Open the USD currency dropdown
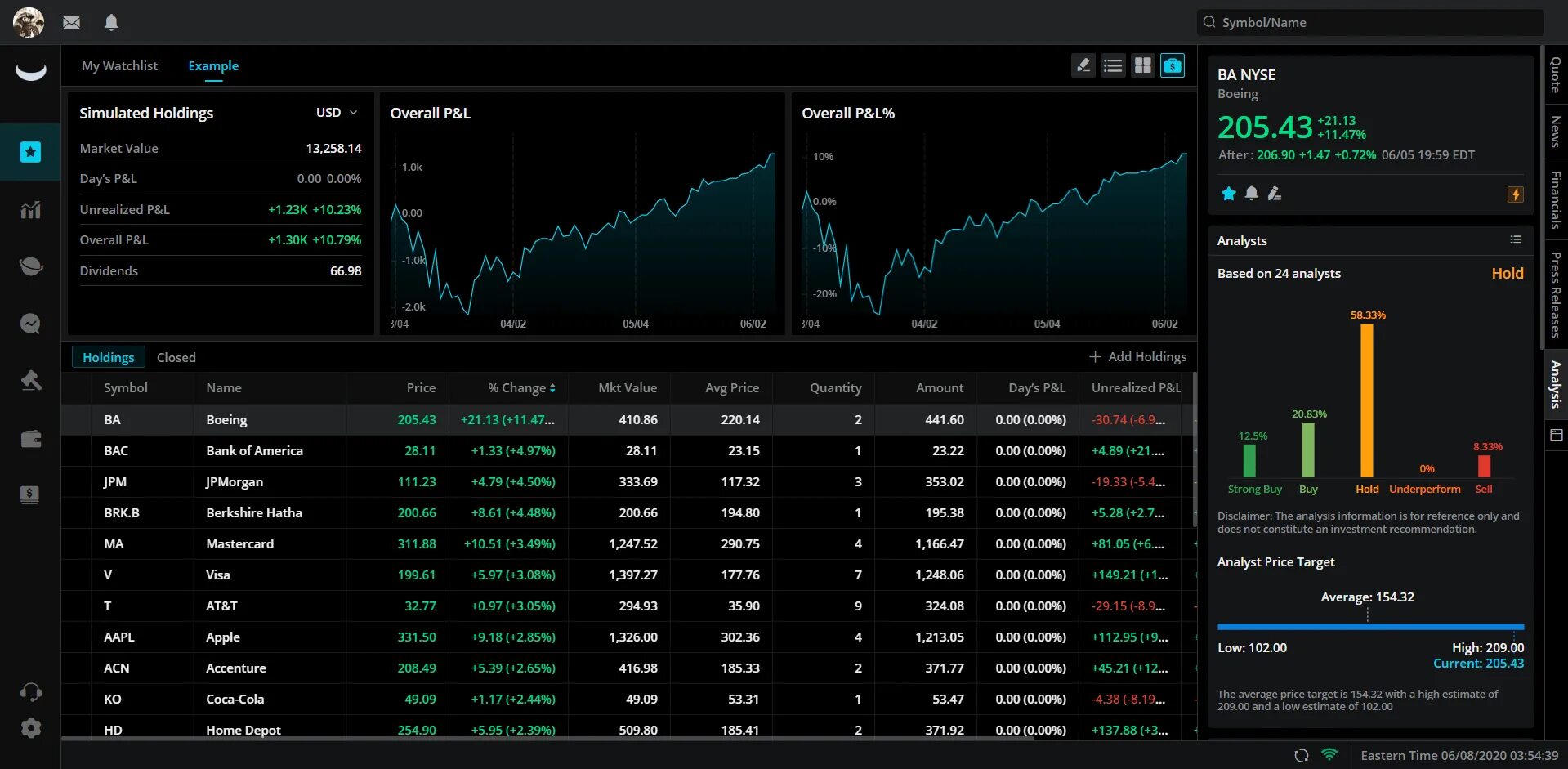This screenshot has height=769, width=1568. [337, 113]
